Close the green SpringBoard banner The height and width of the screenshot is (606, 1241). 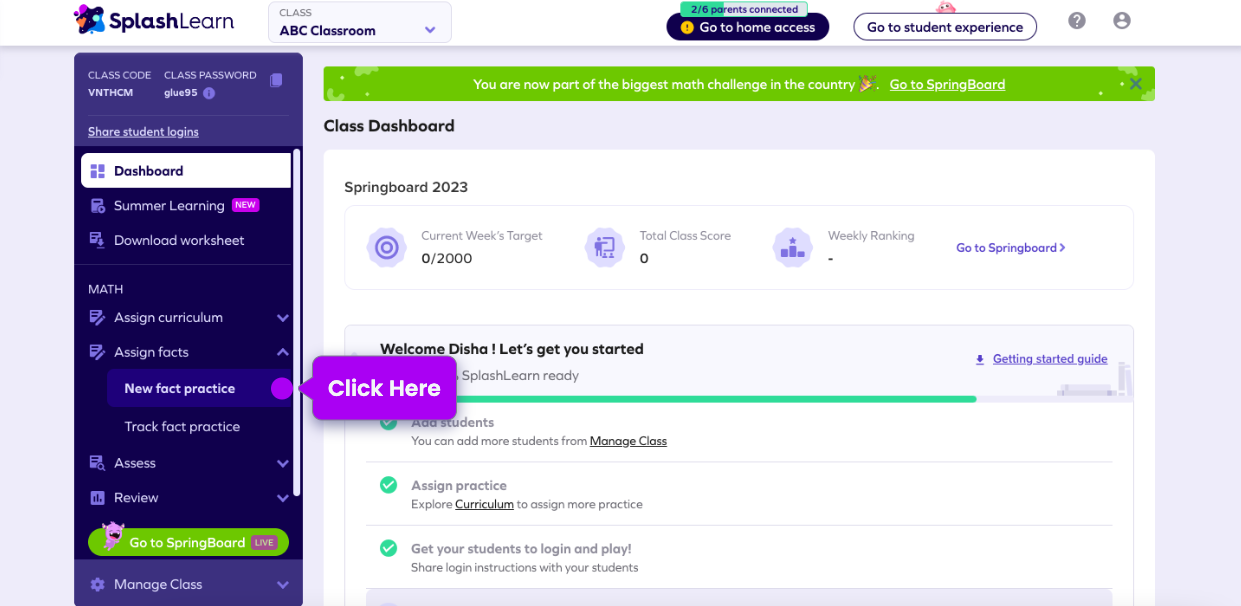click(1136, 84)
